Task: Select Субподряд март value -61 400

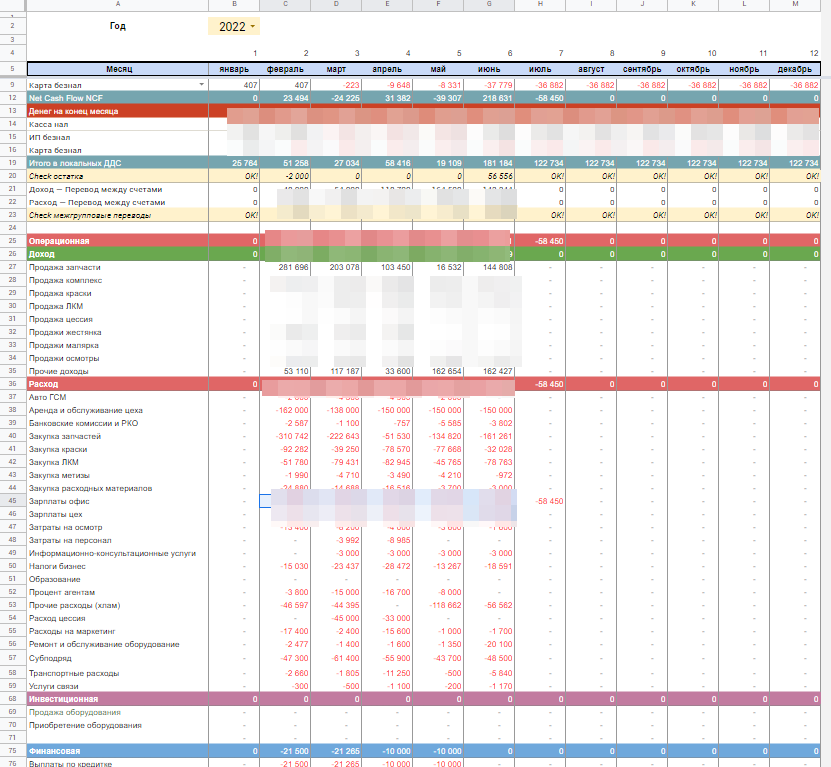Action: (x=336, y=658)
